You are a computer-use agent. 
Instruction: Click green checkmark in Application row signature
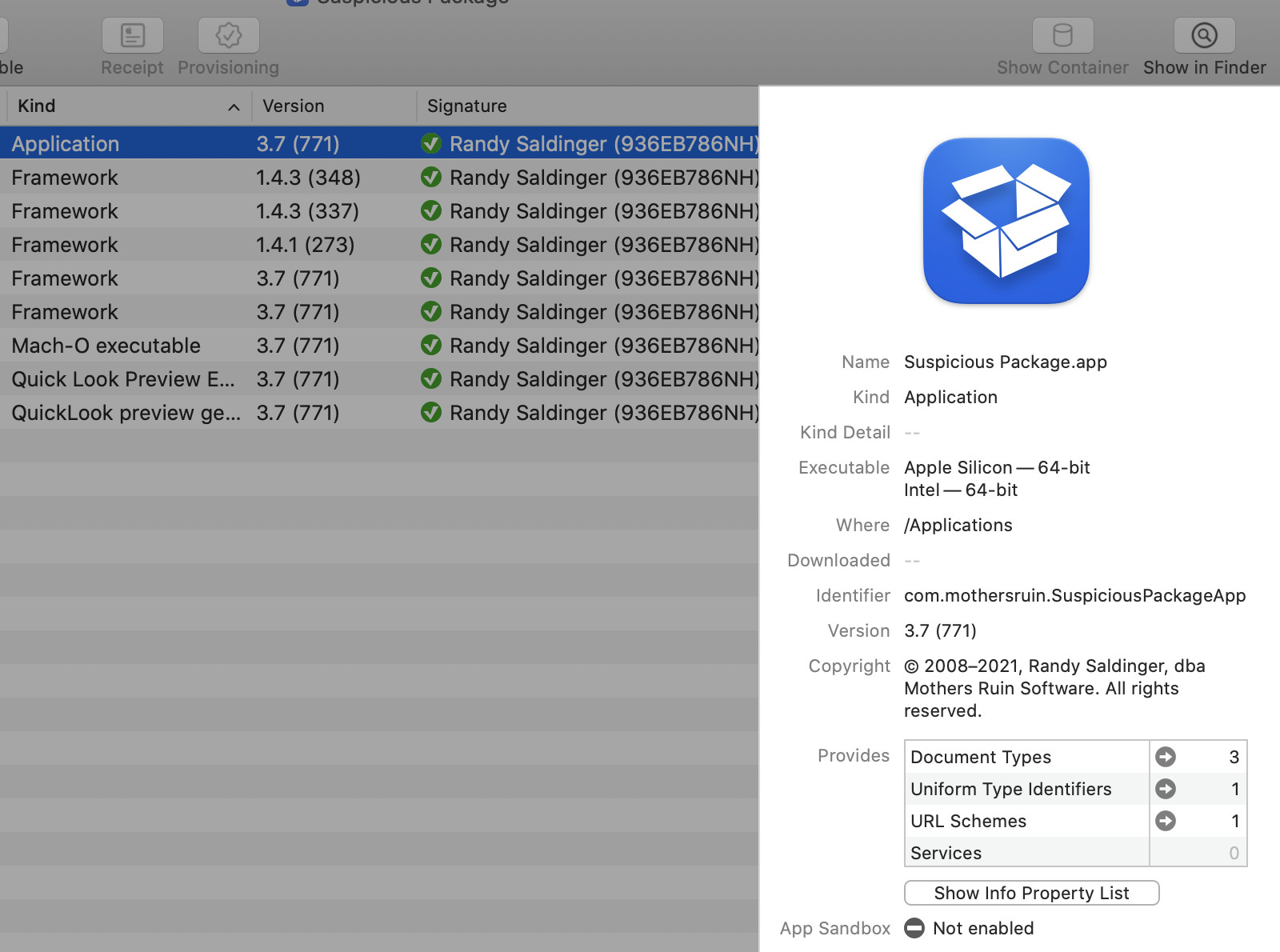pyautogui.click(x=431, y=144)
